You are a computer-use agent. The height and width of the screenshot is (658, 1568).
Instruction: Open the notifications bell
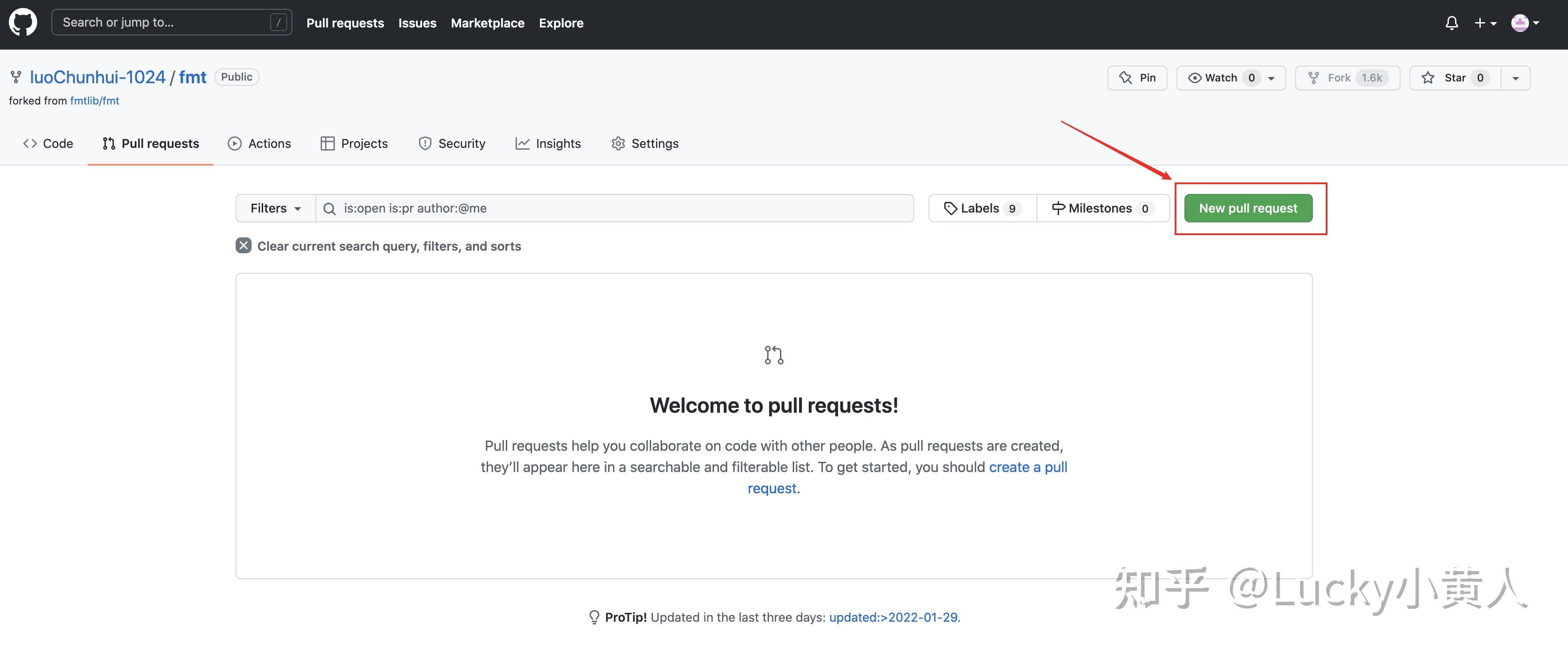pyautogui.click(x=1451, y=23)
